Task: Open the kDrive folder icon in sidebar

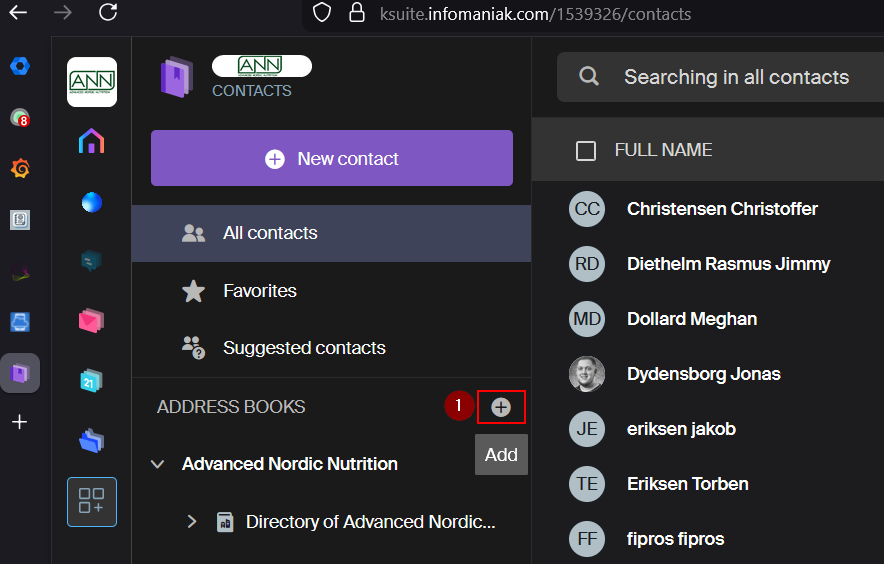Action: click(91, 440)
